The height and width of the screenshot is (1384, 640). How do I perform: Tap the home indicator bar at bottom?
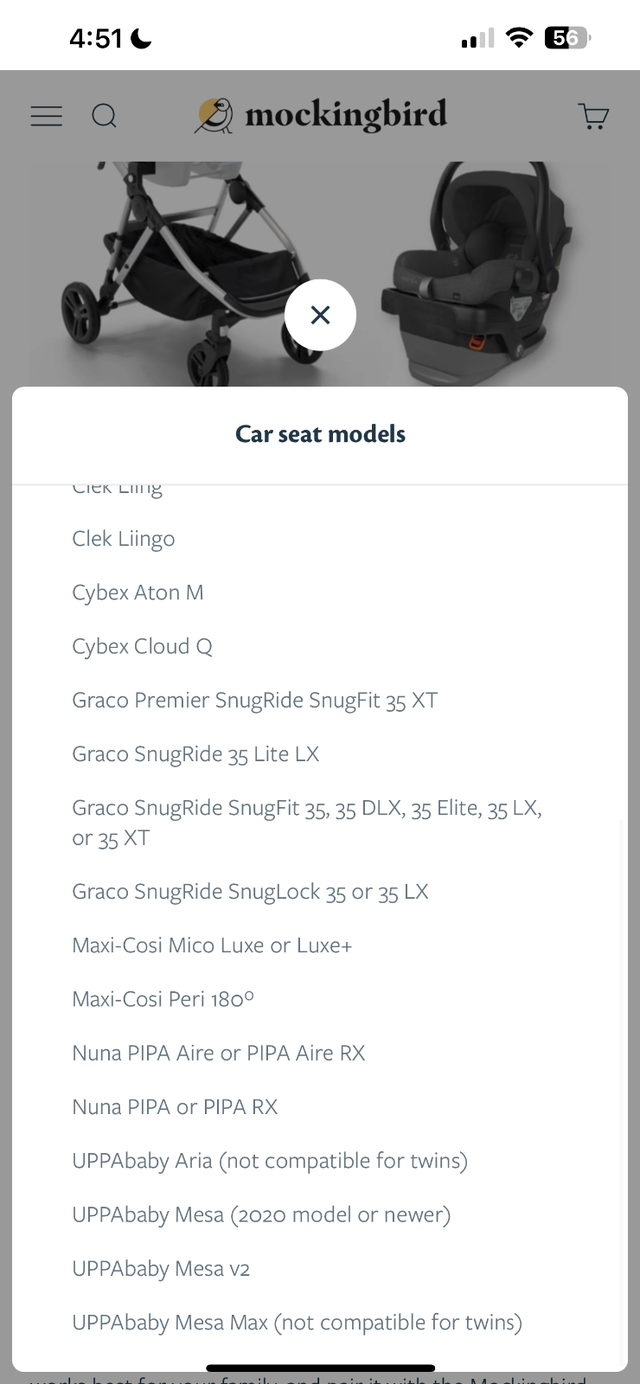click(x=320, y=1366)
